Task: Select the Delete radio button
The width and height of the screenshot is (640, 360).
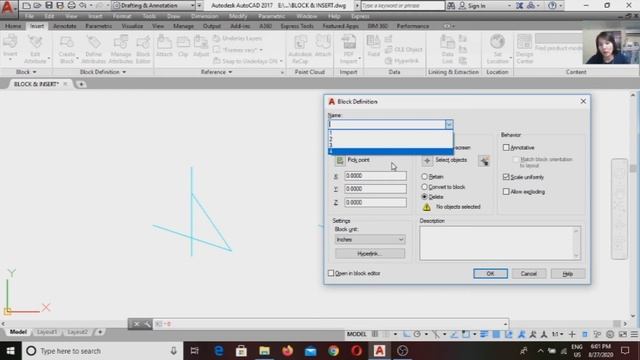Action: point(424,196)
